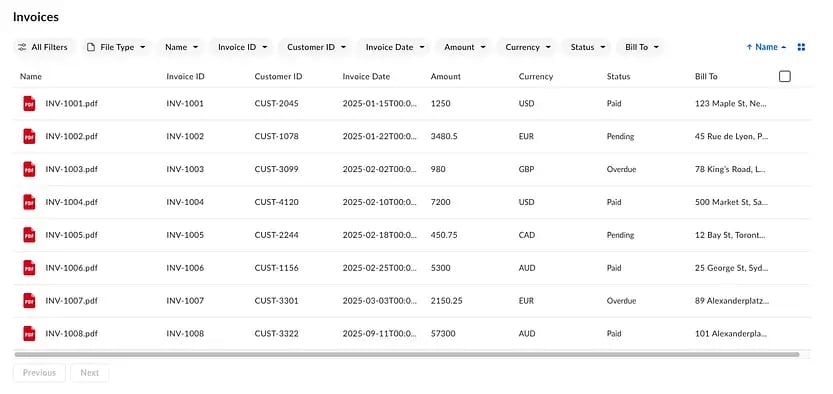The width and height of the screenshot is (833, 394).
Task: Click PDF icon of INV-1006.pdf
Action: pos(29,268)
